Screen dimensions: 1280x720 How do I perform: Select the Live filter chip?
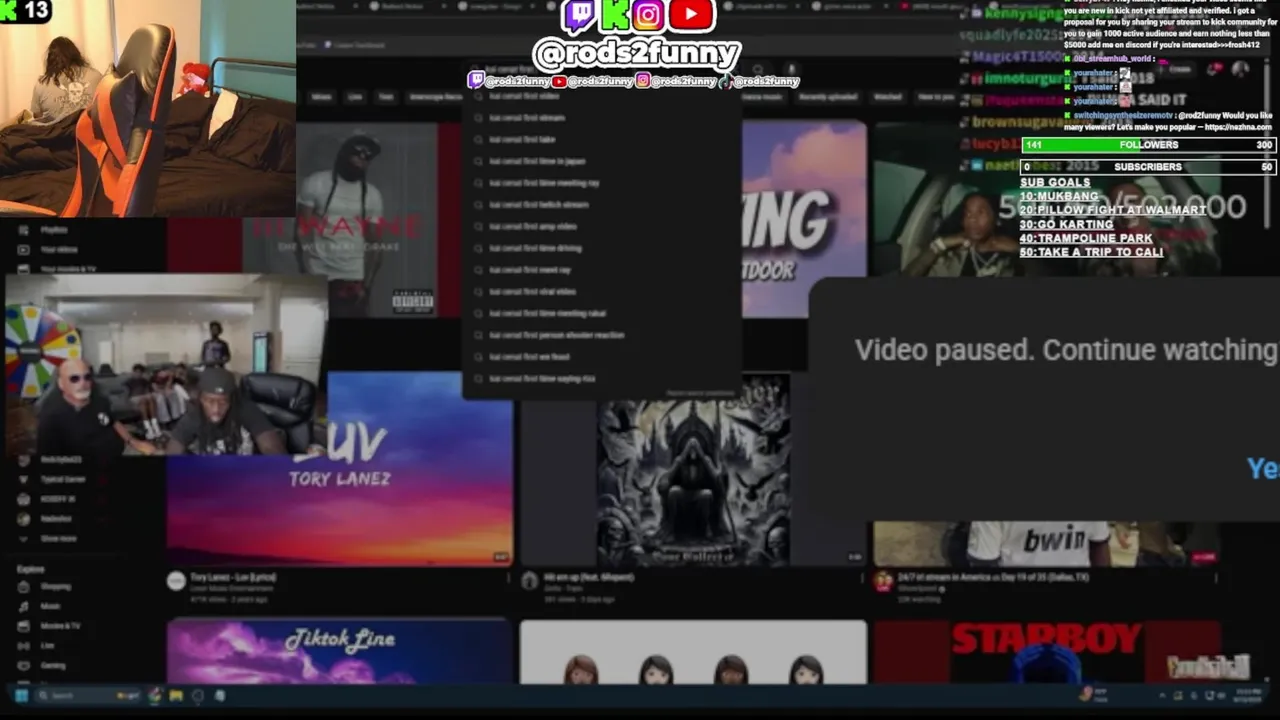pos(355,97)
